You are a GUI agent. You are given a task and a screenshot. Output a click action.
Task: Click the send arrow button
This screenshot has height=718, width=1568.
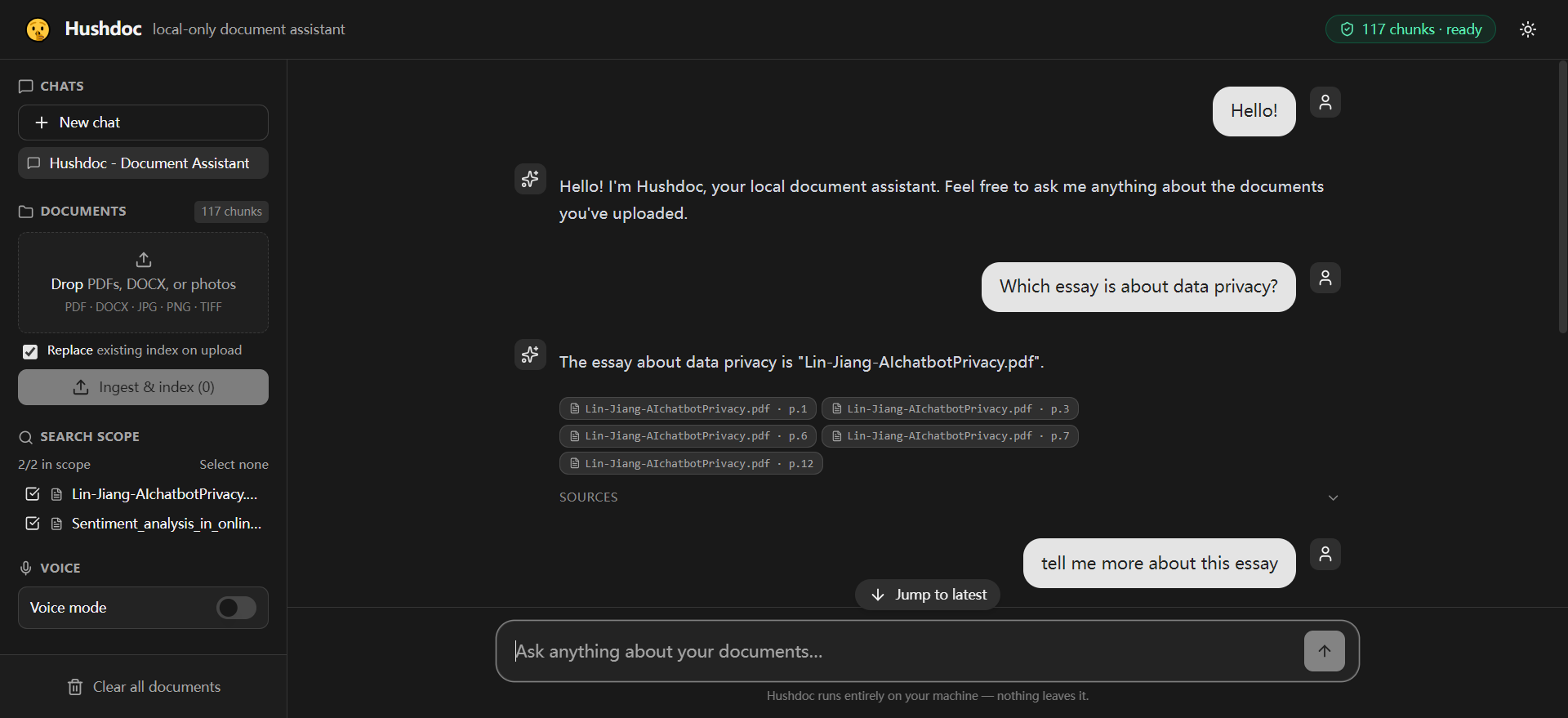click(x=1325, y=651)
